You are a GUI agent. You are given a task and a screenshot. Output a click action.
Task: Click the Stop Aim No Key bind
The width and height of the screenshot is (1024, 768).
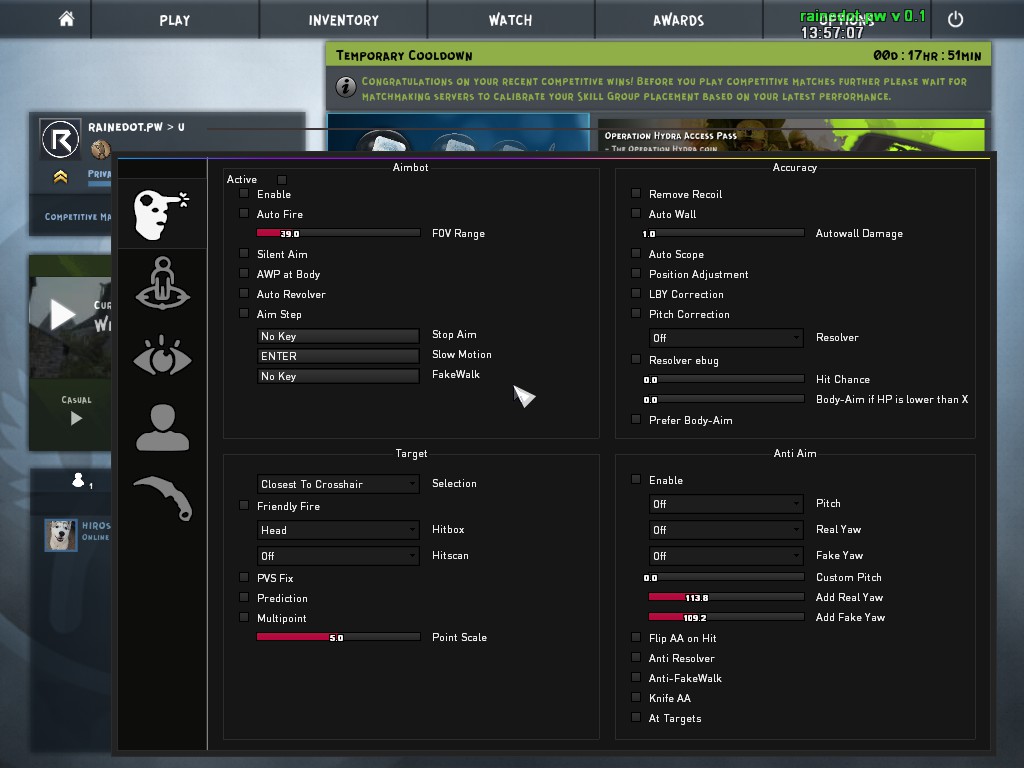point(338,336)
